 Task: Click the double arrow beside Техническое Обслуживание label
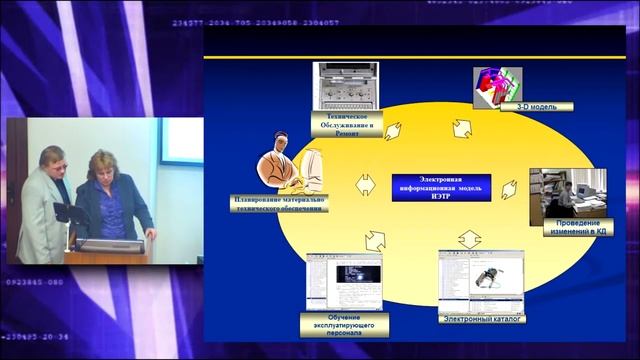[393, 131]
